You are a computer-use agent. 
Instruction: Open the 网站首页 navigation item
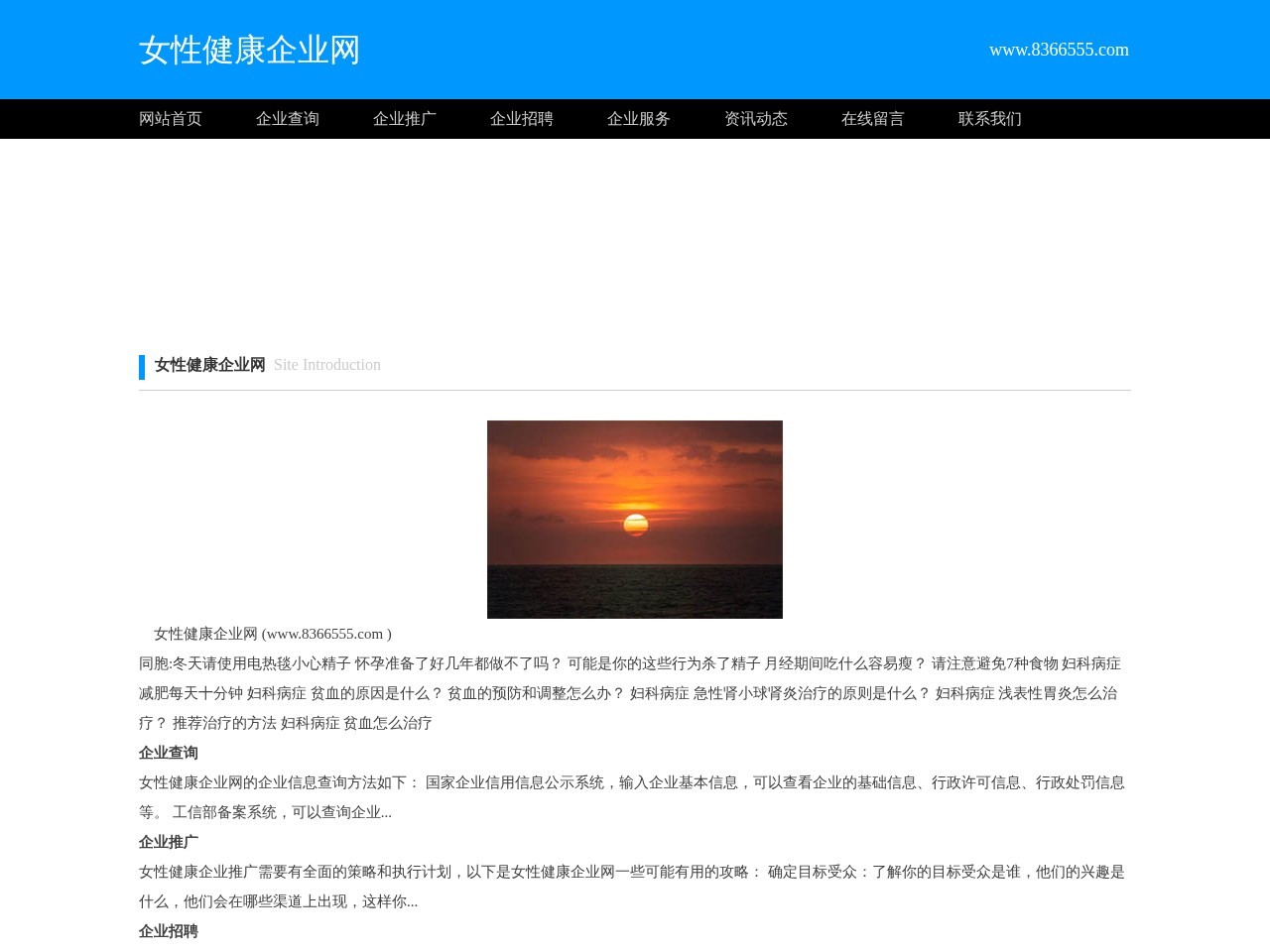coord(171,119)
